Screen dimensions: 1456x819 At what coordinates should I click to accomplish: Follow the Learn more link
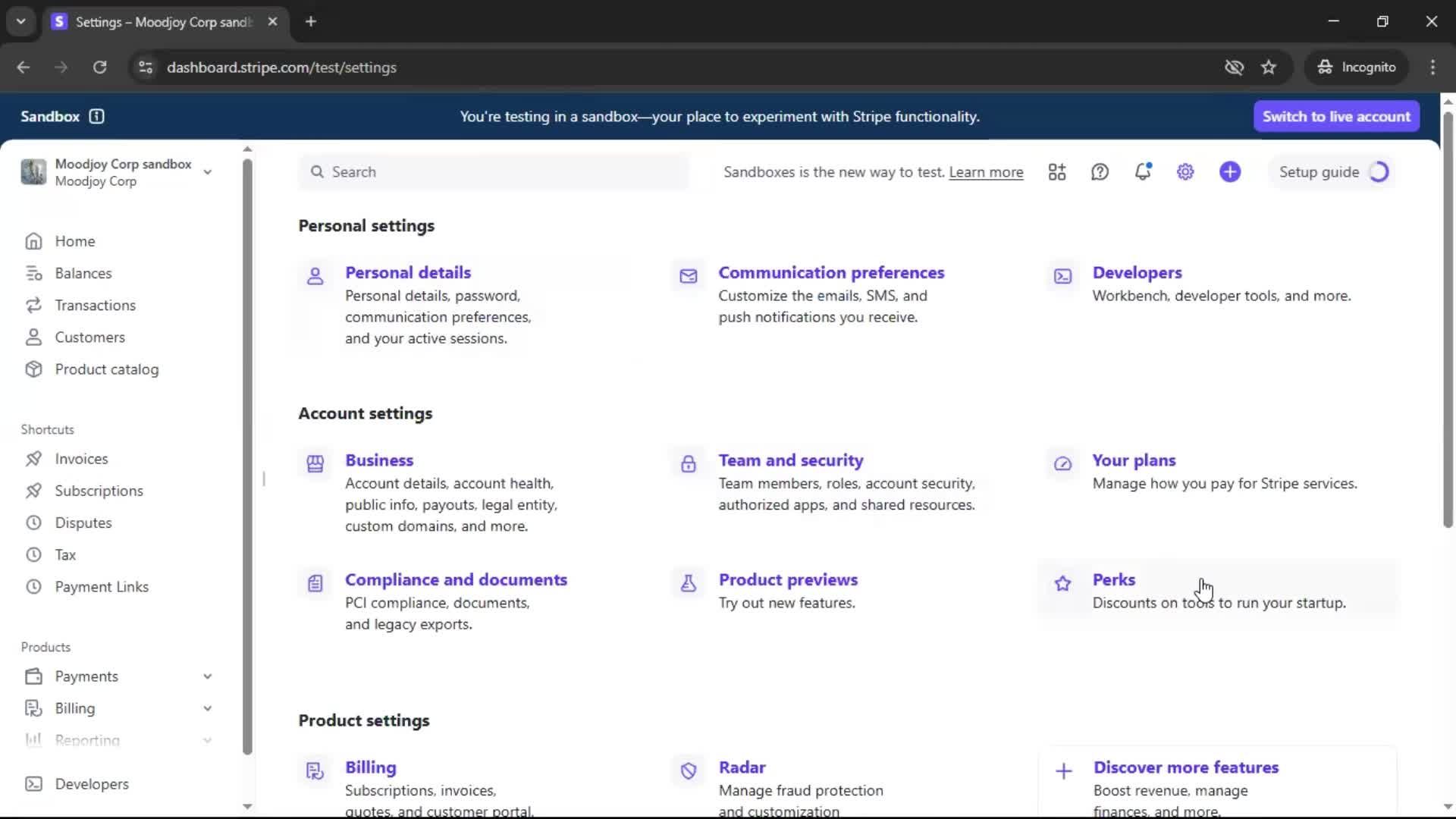click(x=986, y=172)
